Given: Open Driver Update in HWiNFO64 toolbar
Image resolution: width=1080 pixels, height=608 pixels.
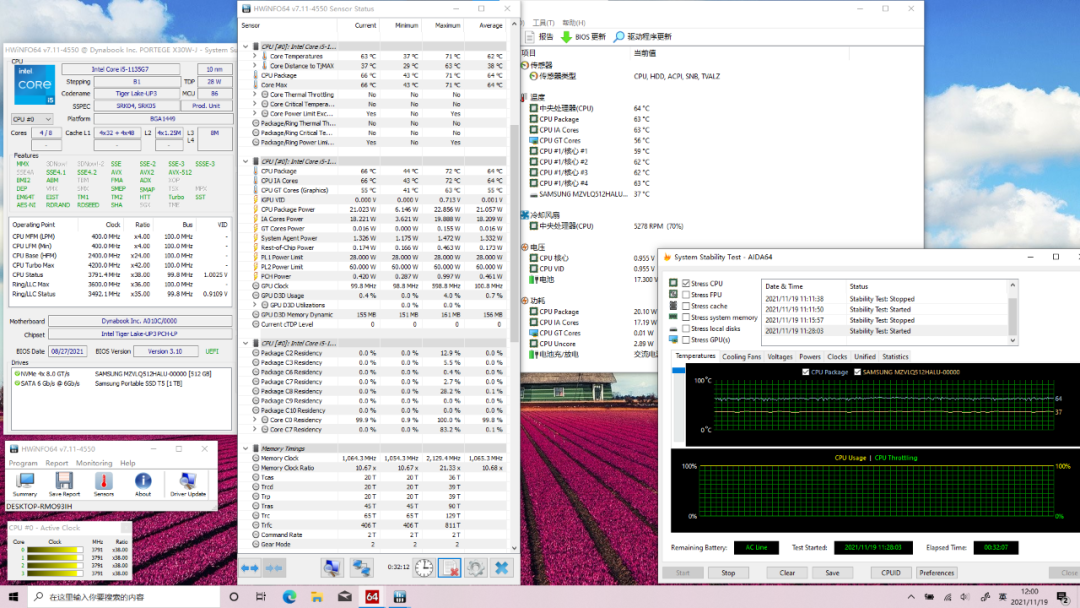Looking at the screenshot, I should pyautogui.click(x=187, y=484).
